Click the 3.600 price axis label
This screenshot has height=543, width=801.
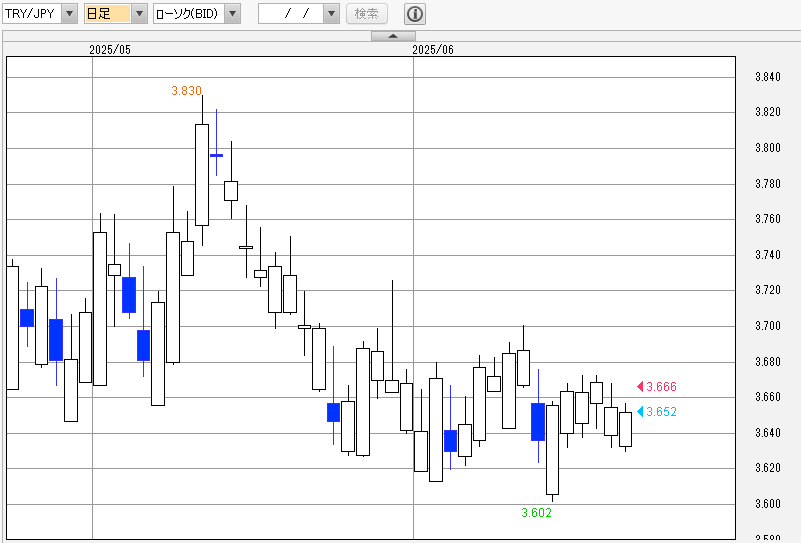click(768, 504)
